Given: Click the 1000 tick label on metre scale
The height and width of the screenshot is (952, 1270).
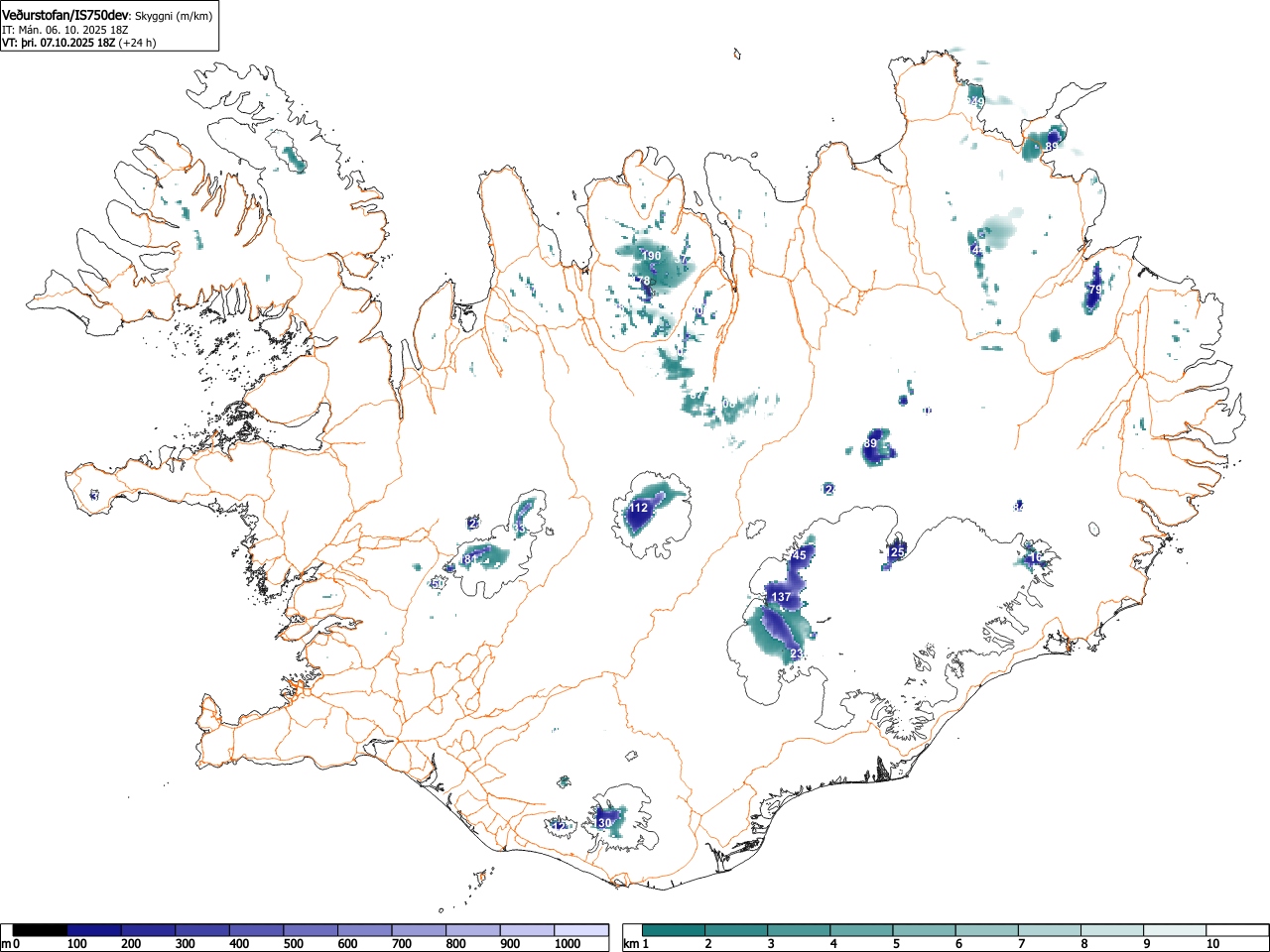Looking at the screenshot, I should coord(568,944).
